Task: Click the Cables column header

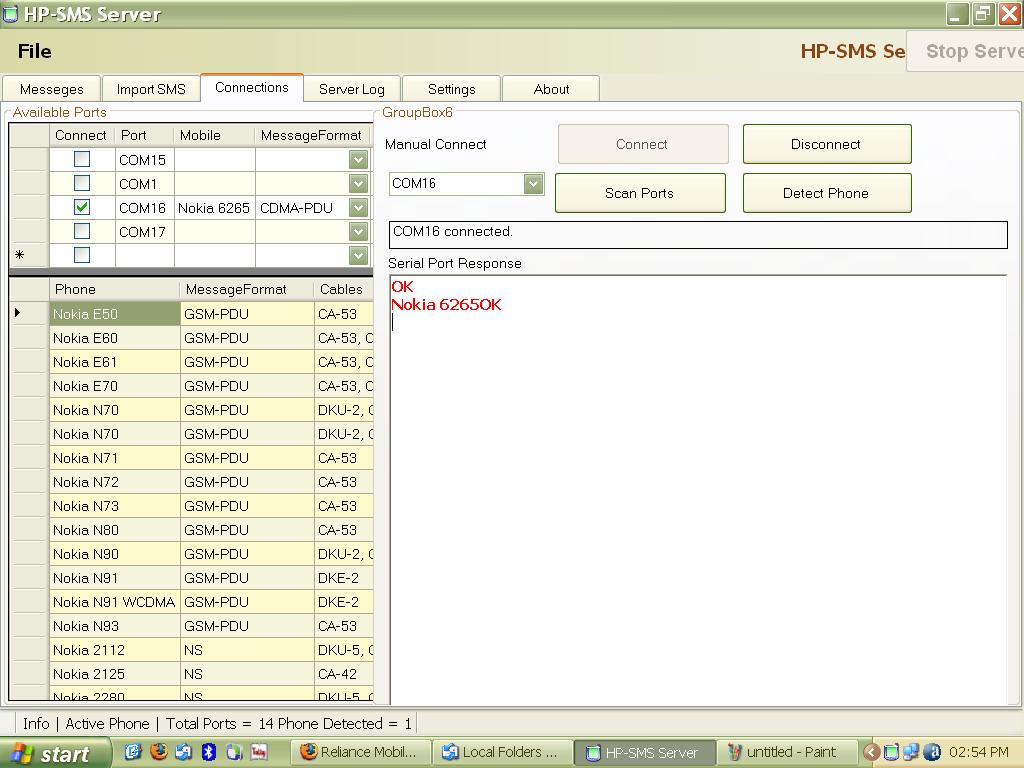Action: click(x=344, y=289)
